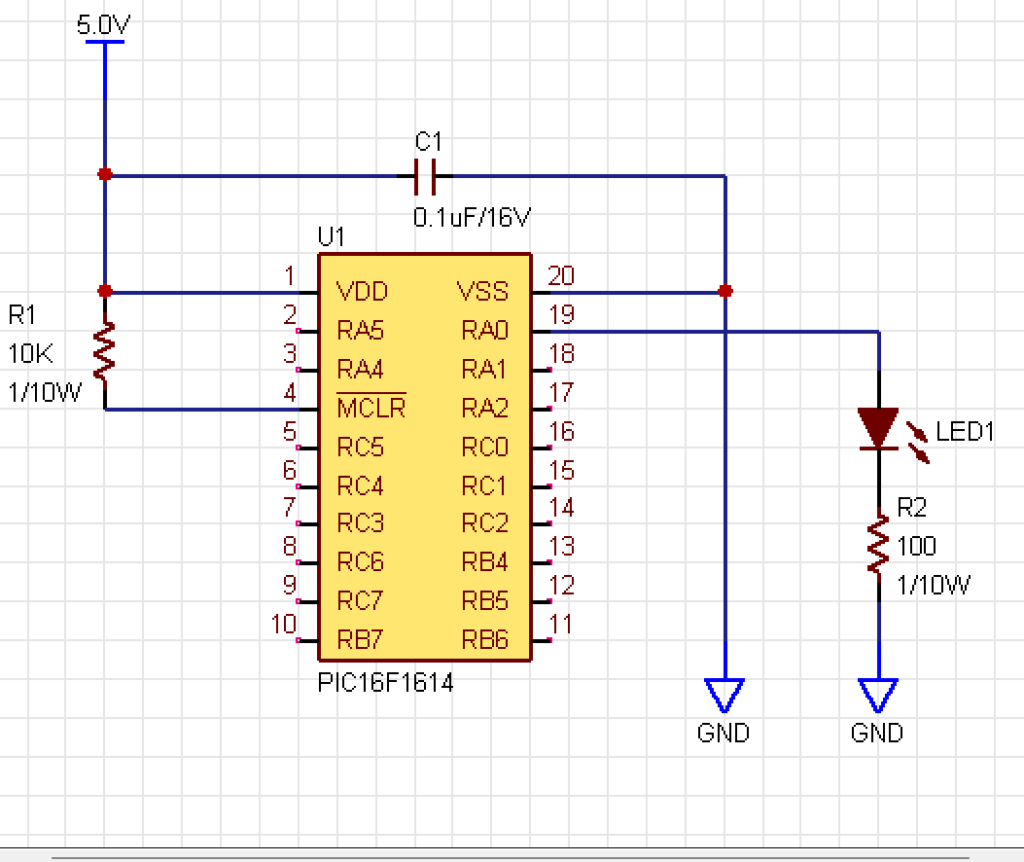Click the MCLR pin label on U1
Image resolution: width=1024 pixels, height=862 pixels.
tap(371, 408)
